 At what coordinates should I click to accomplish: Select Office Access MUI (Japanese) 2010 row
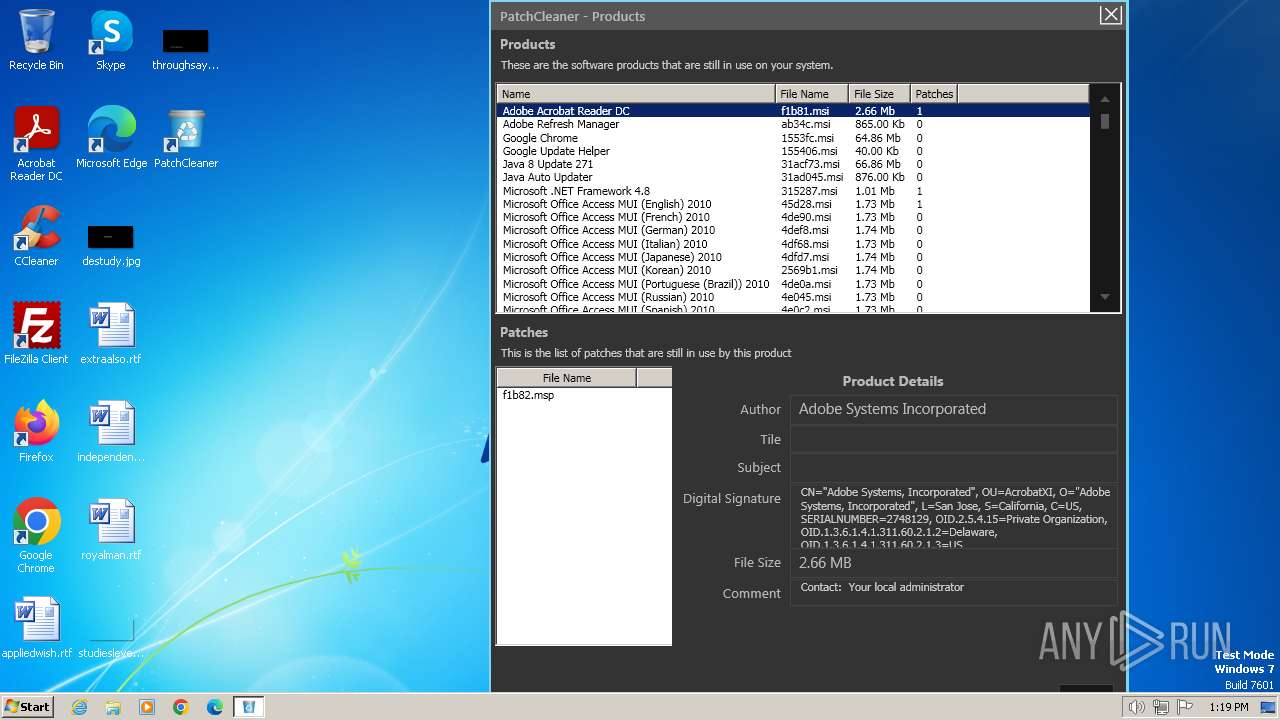tap(793, 257)
